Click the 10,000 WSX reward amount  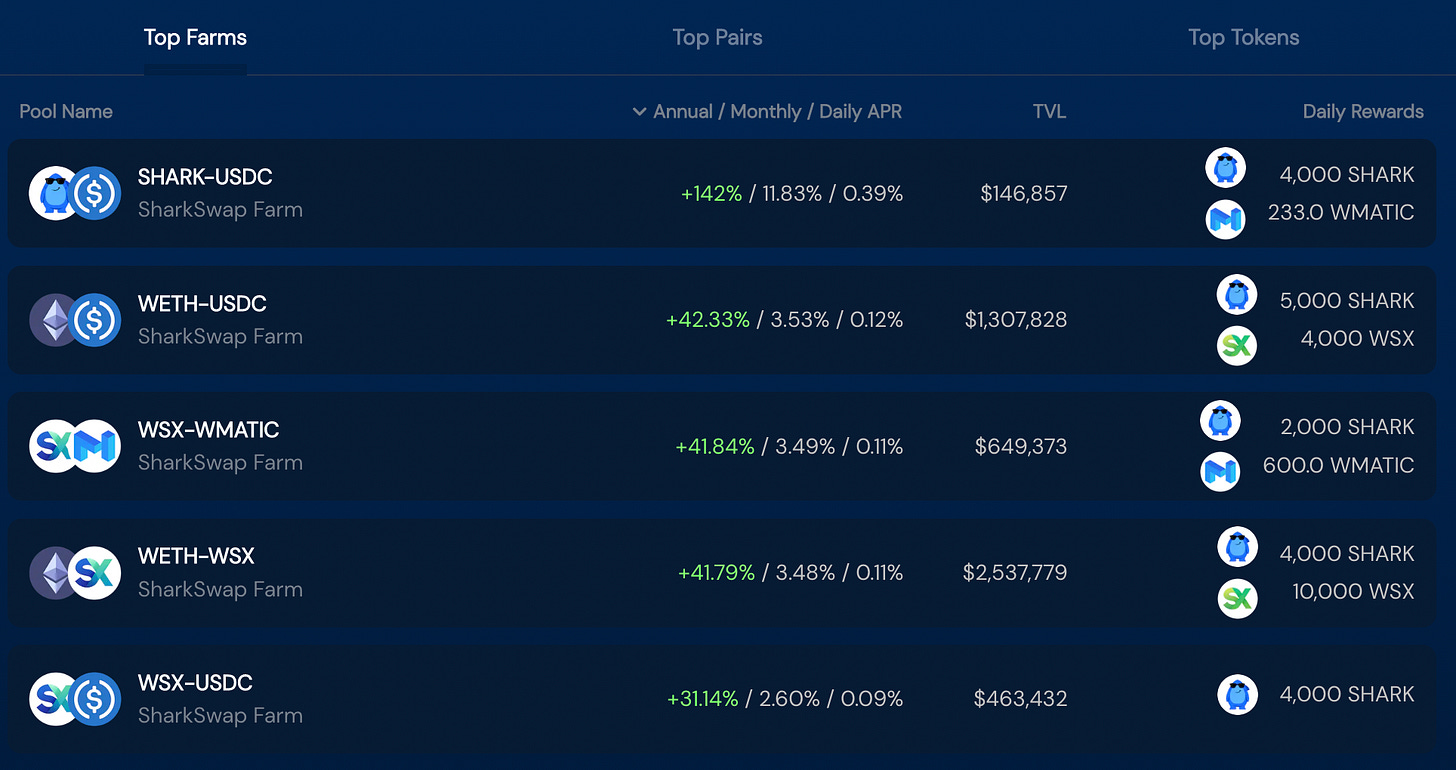[1353, 592]
